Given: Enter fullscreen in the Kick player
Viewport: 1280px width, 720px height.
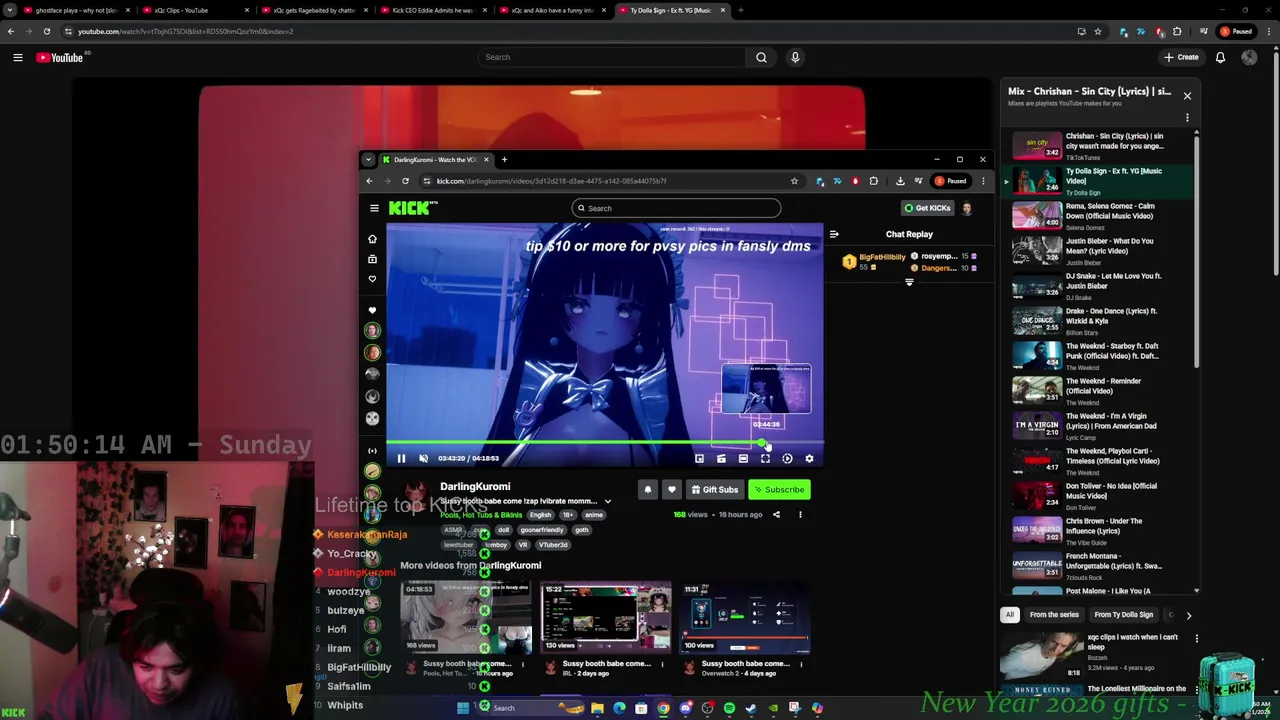Looking at the screenshot, I should tap(765, 458).
